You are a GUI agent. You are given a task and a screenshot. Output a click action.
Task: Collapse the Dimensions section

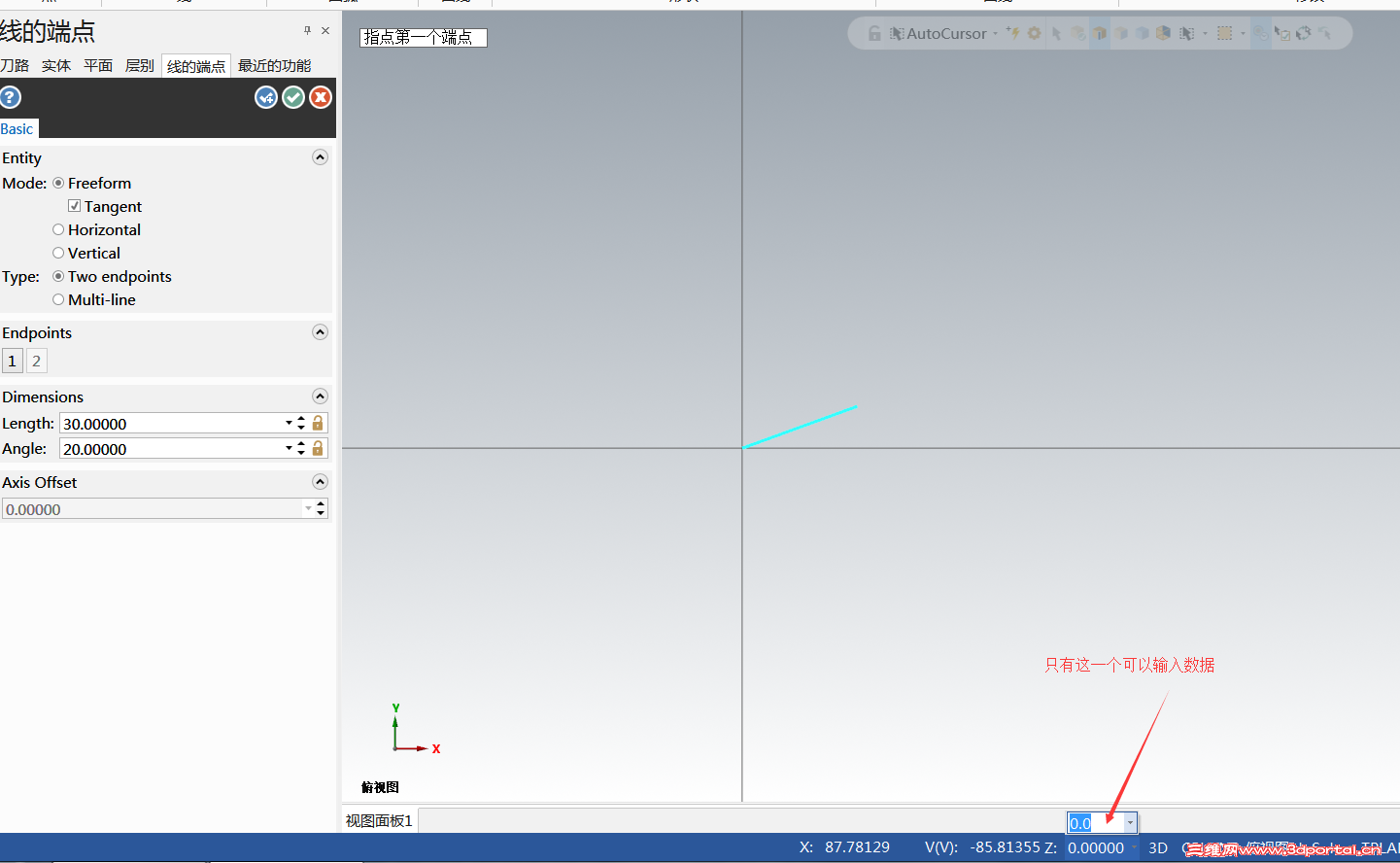click(x=320, y=397)
